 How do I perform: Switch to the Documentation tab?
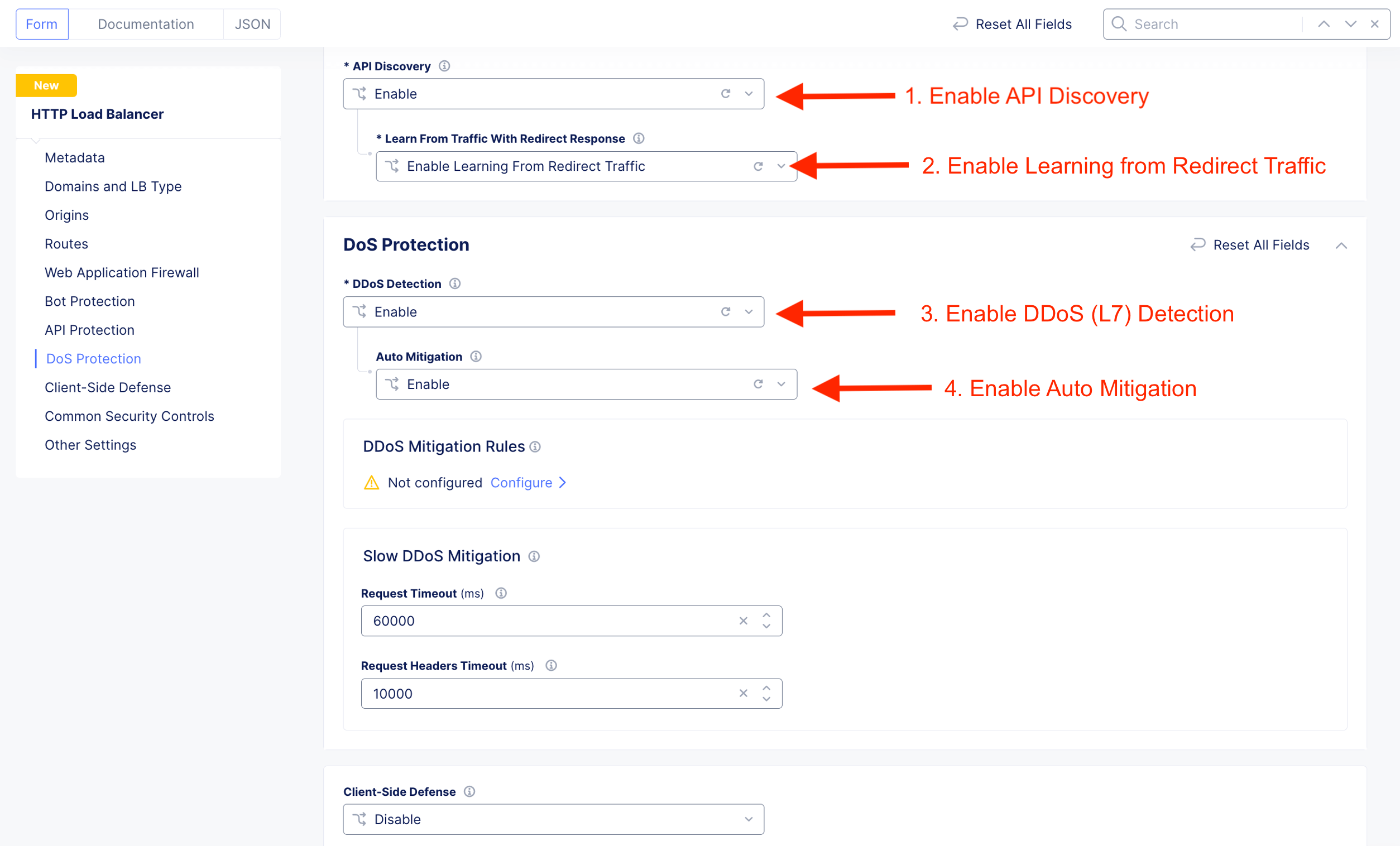pos(146,24)
